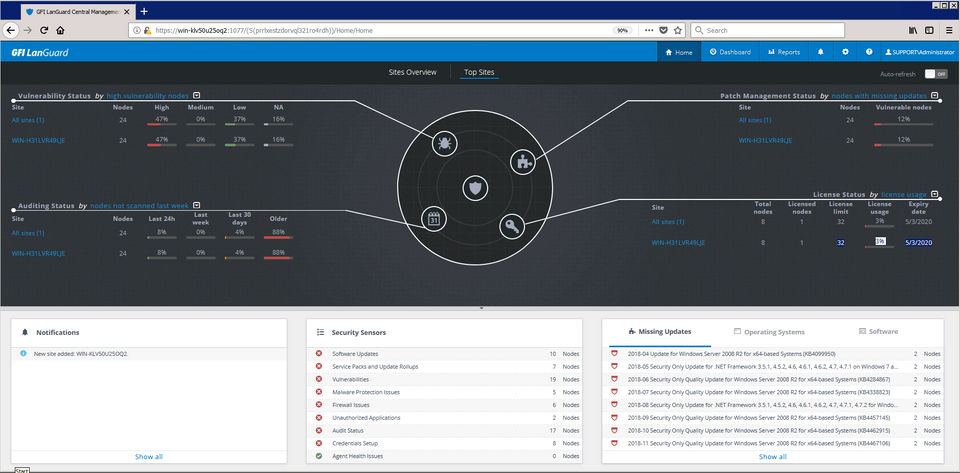960x473 pixels.
Task: Switch to the Sites Overview tab
Action: click(413, 72)
